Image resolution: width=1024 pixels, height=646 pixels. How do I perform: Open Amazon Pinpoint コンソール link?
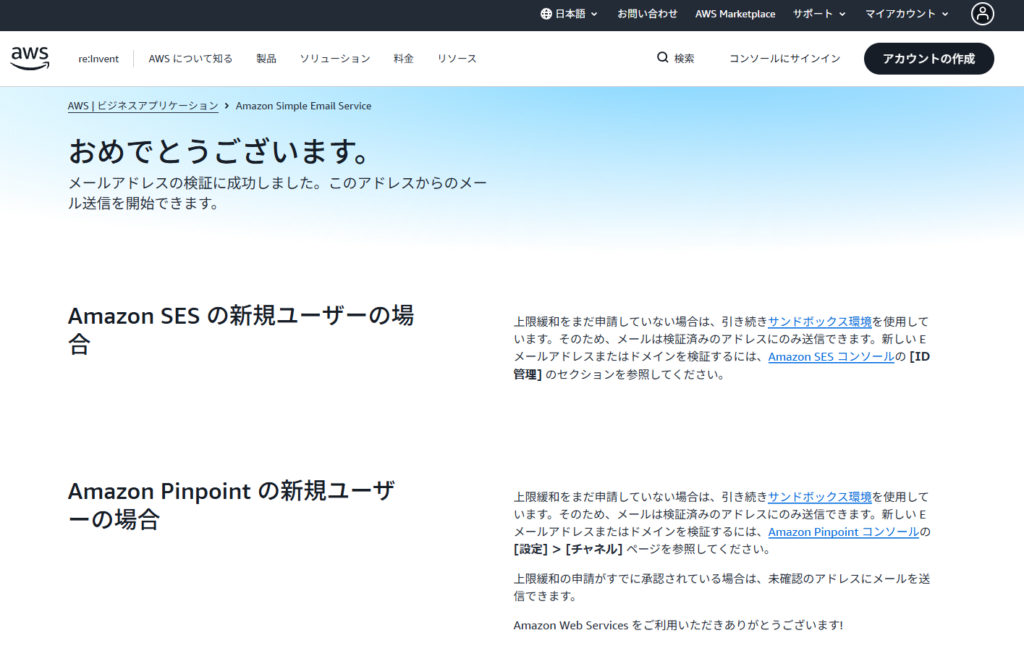coord(843,532)
